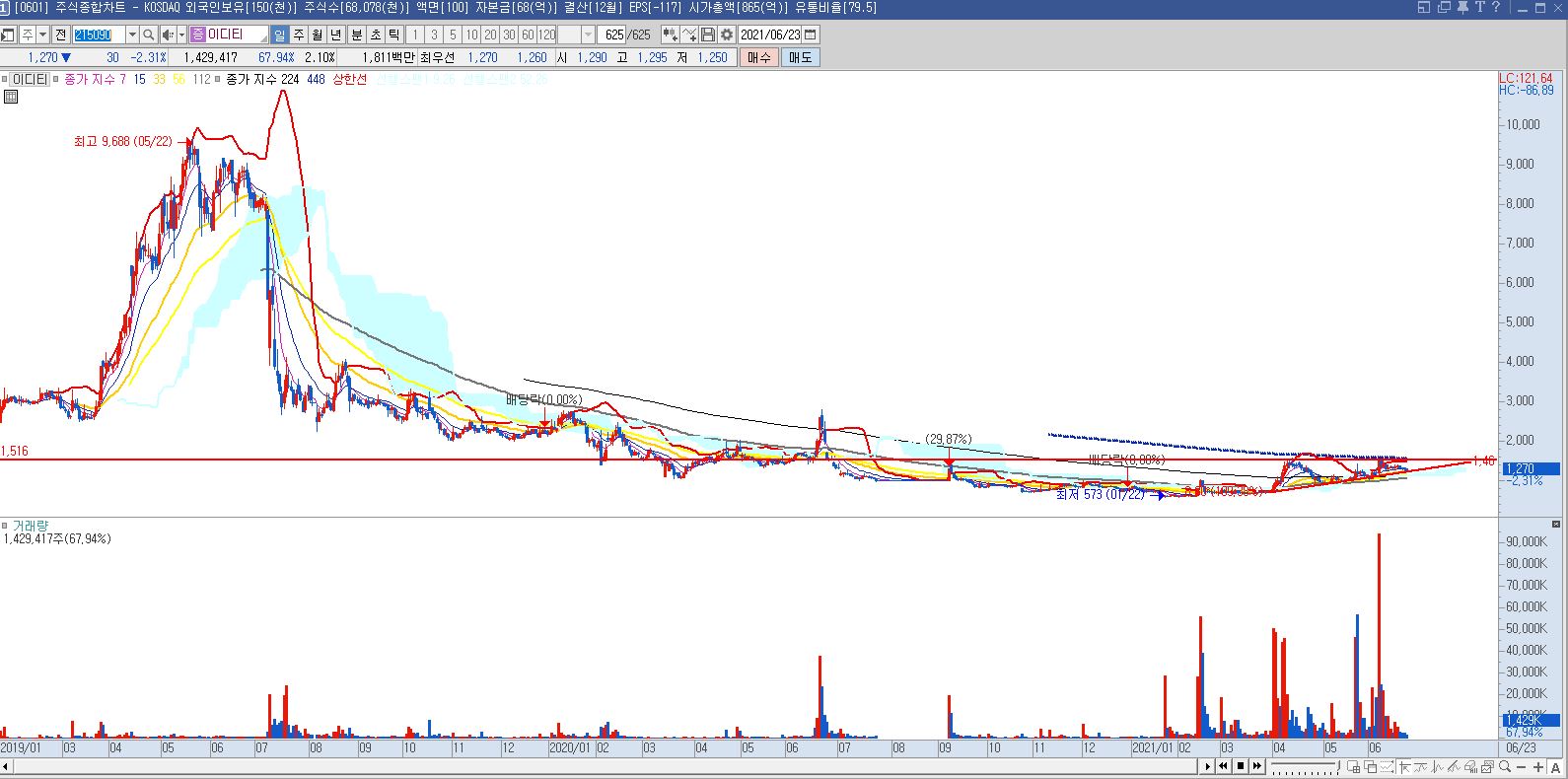Open the custom interval dropdown arrow
1568x779 pixels.
click(589, 35)
